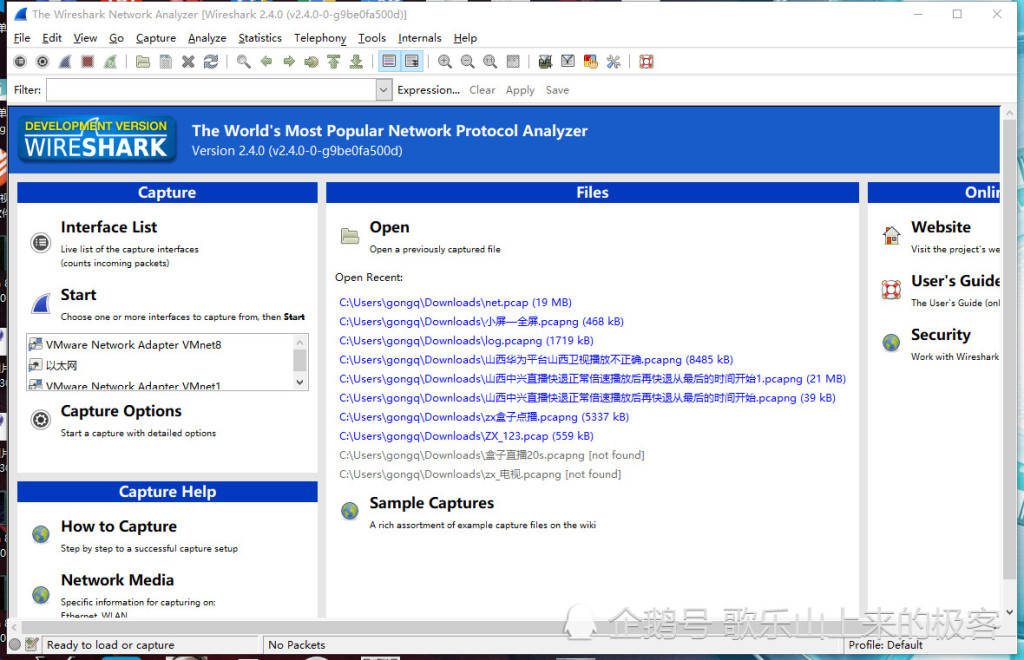Open the Internals menu

[x=419, y=38]
